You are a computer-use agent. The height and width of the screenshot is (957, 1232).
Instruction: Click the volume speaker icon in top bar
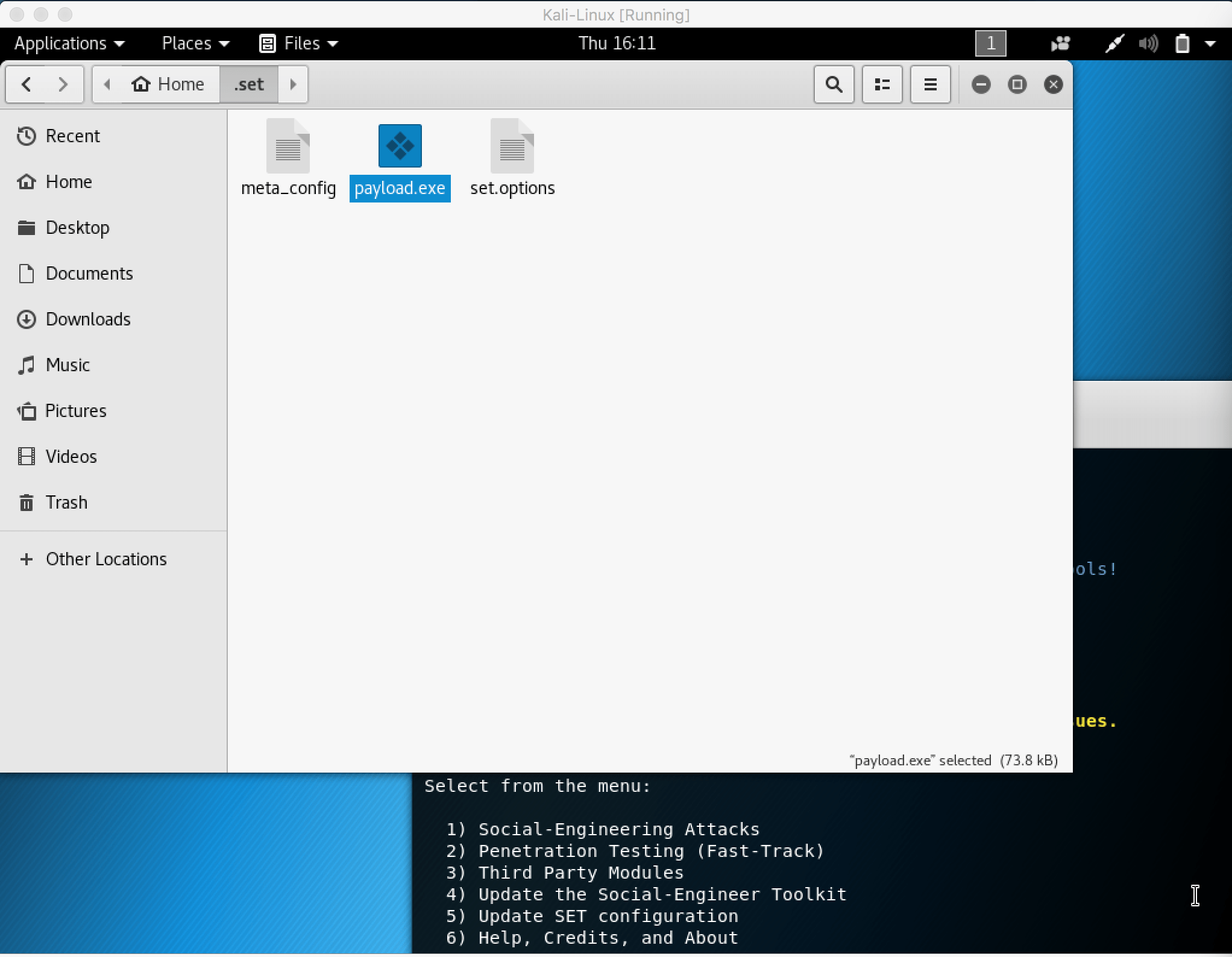[1148, 43]
